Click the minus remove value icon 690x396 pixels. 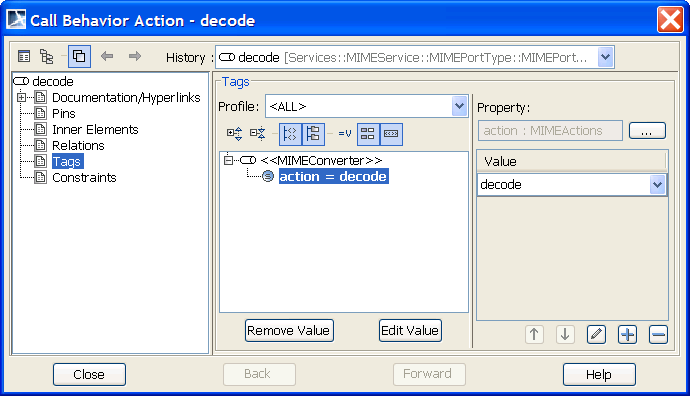658,335
